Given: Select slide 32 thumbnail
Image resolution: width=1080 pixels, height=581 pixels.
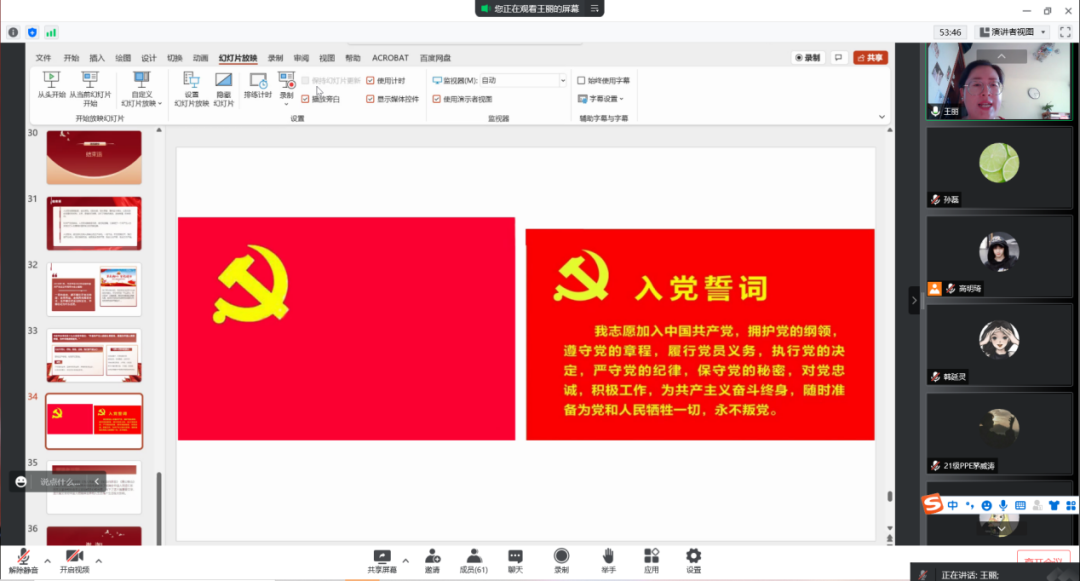Looking at the screenshot, I should (94, 288).
